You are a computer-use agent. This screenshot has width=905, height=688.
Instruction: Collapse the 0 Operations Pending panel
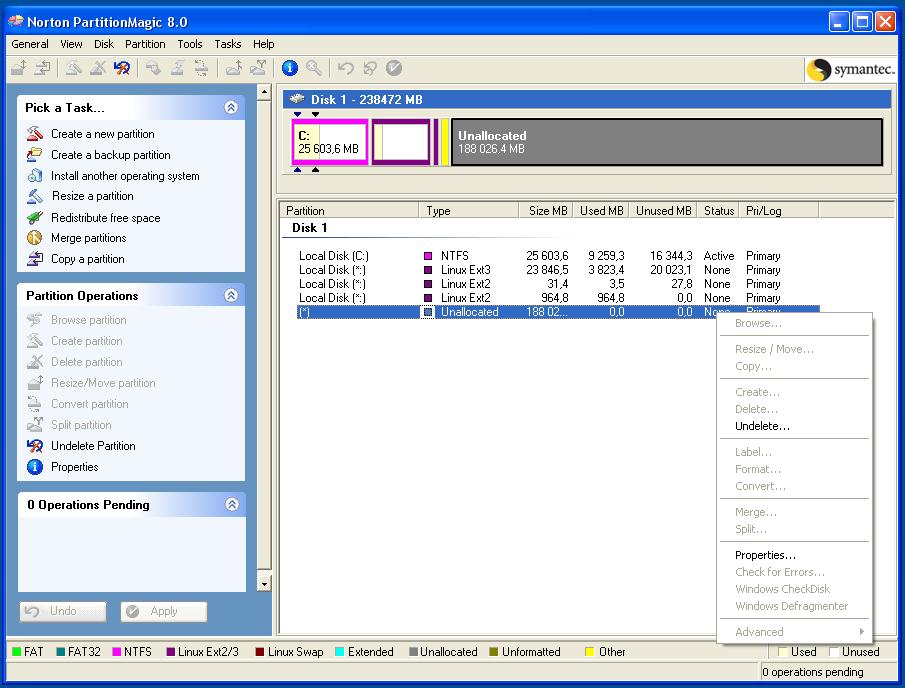click(x=231, y=504)
